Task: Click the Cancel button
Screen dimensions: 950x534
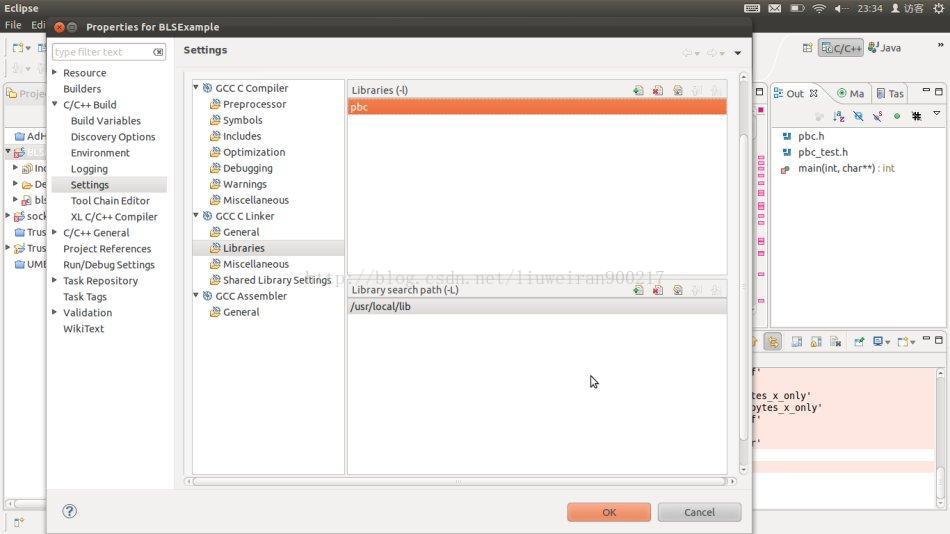Action: (x=699, y=512)
